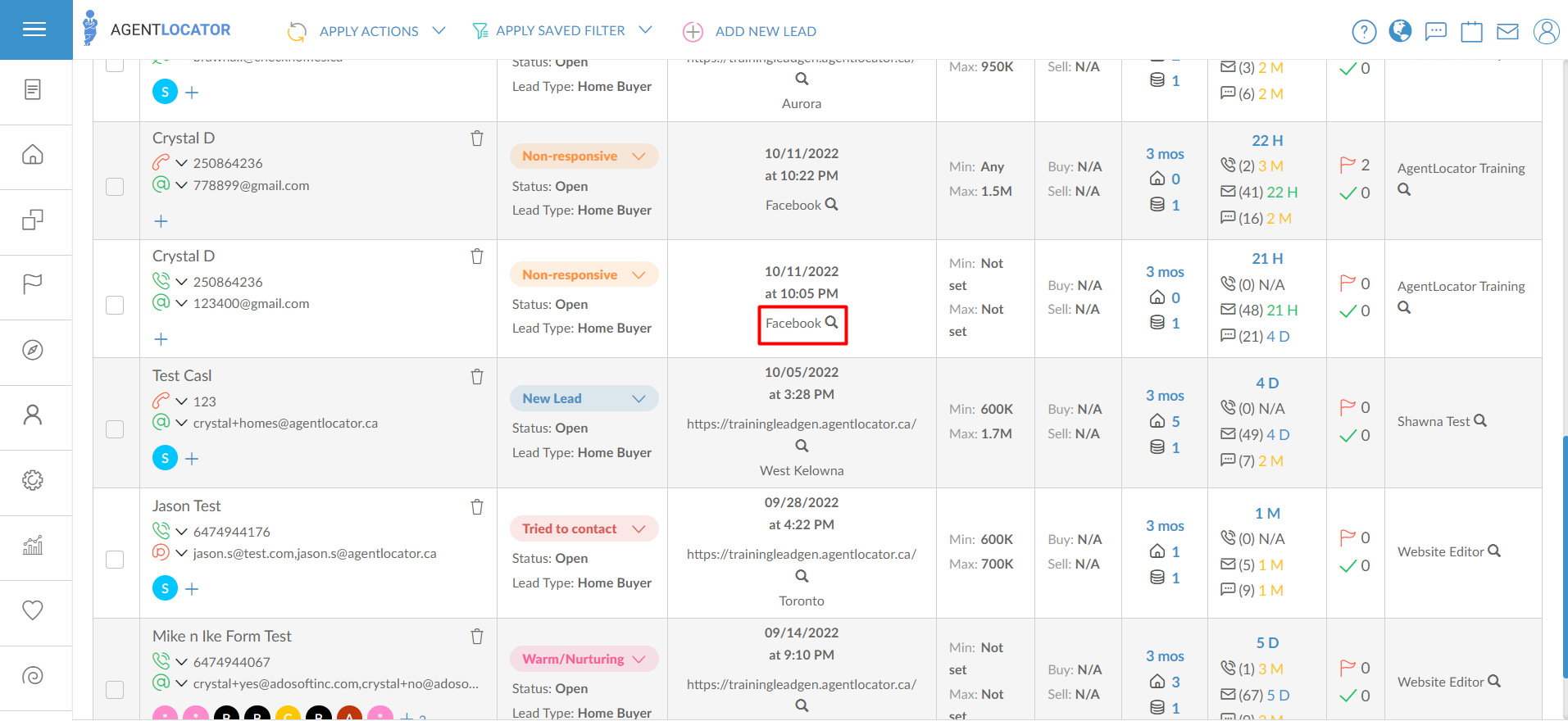Open the user profile icon
Screen dimensions: 1568x721
tap(1547, 31)
